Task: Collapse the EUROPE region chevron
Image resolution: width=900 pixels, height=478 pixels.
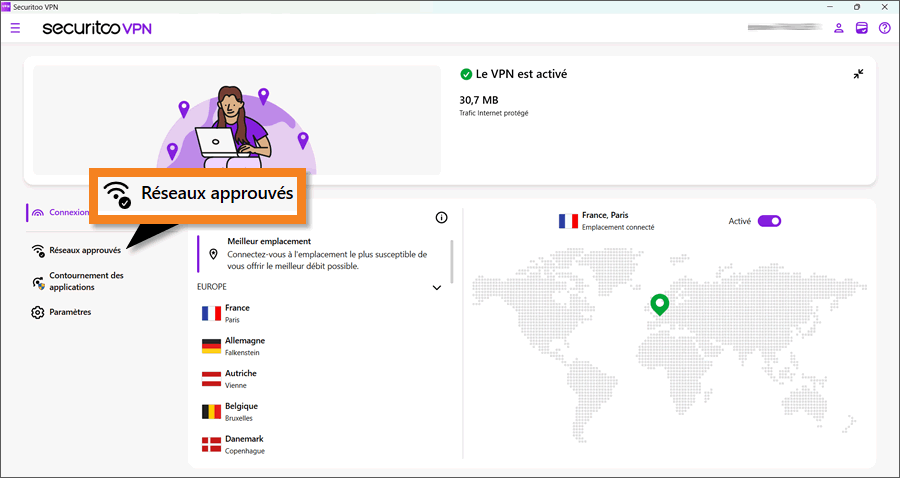Action: pyautogui.click(x=437, y=287)
